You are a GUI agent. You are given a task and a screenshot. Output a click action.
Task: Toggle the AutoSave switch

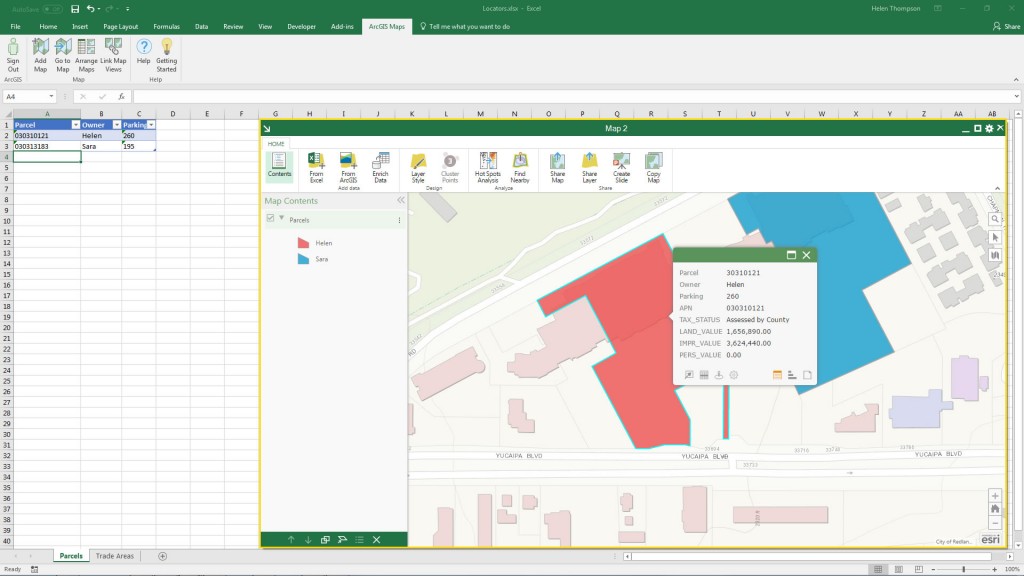tap(53, 9)
